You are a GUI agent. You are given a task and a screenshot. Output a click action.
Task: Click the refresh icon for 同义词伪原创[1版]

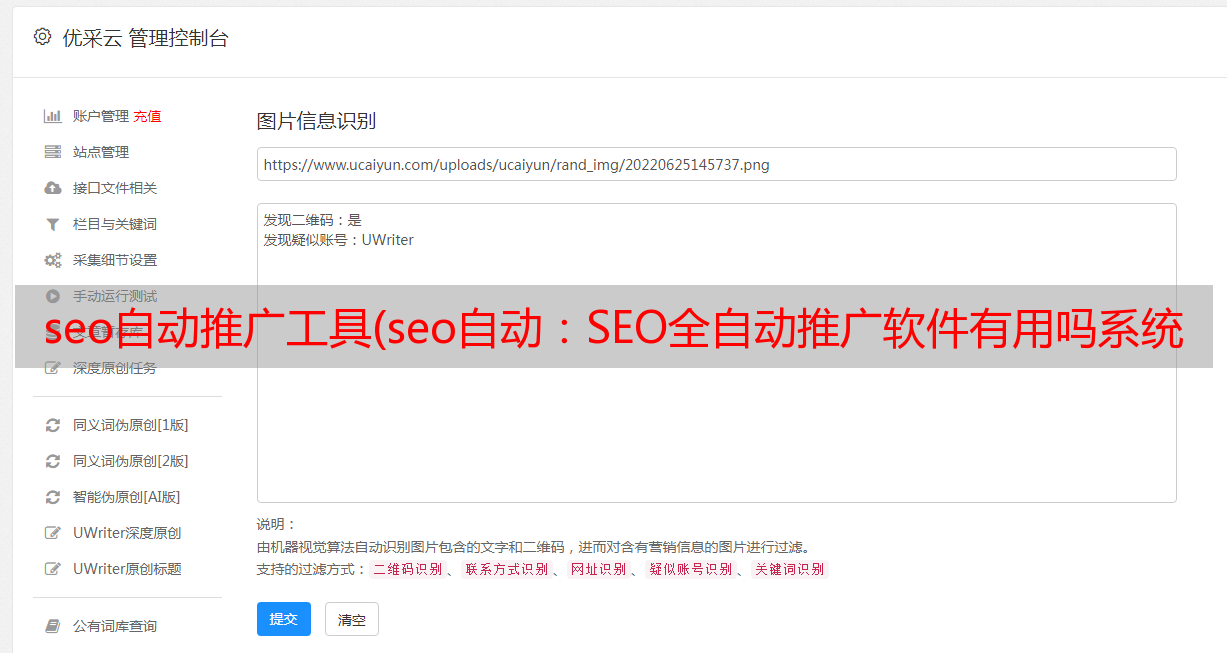pyautogui.click(x=53, y=425)
